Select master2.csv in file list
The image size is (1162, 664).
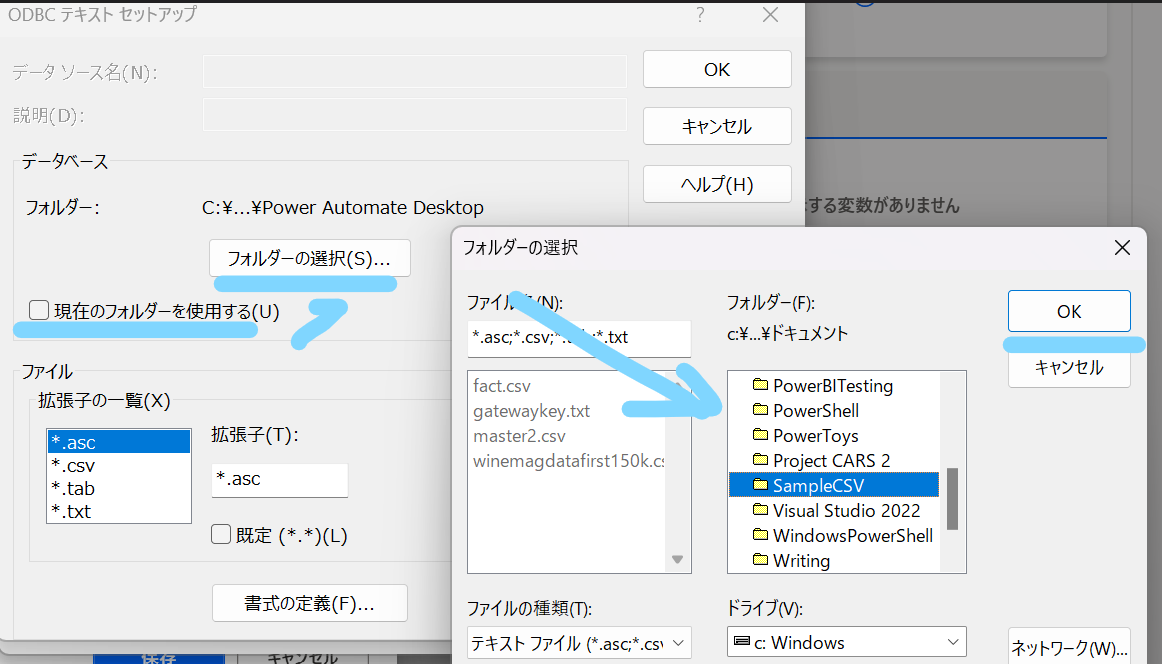[519, 436]
